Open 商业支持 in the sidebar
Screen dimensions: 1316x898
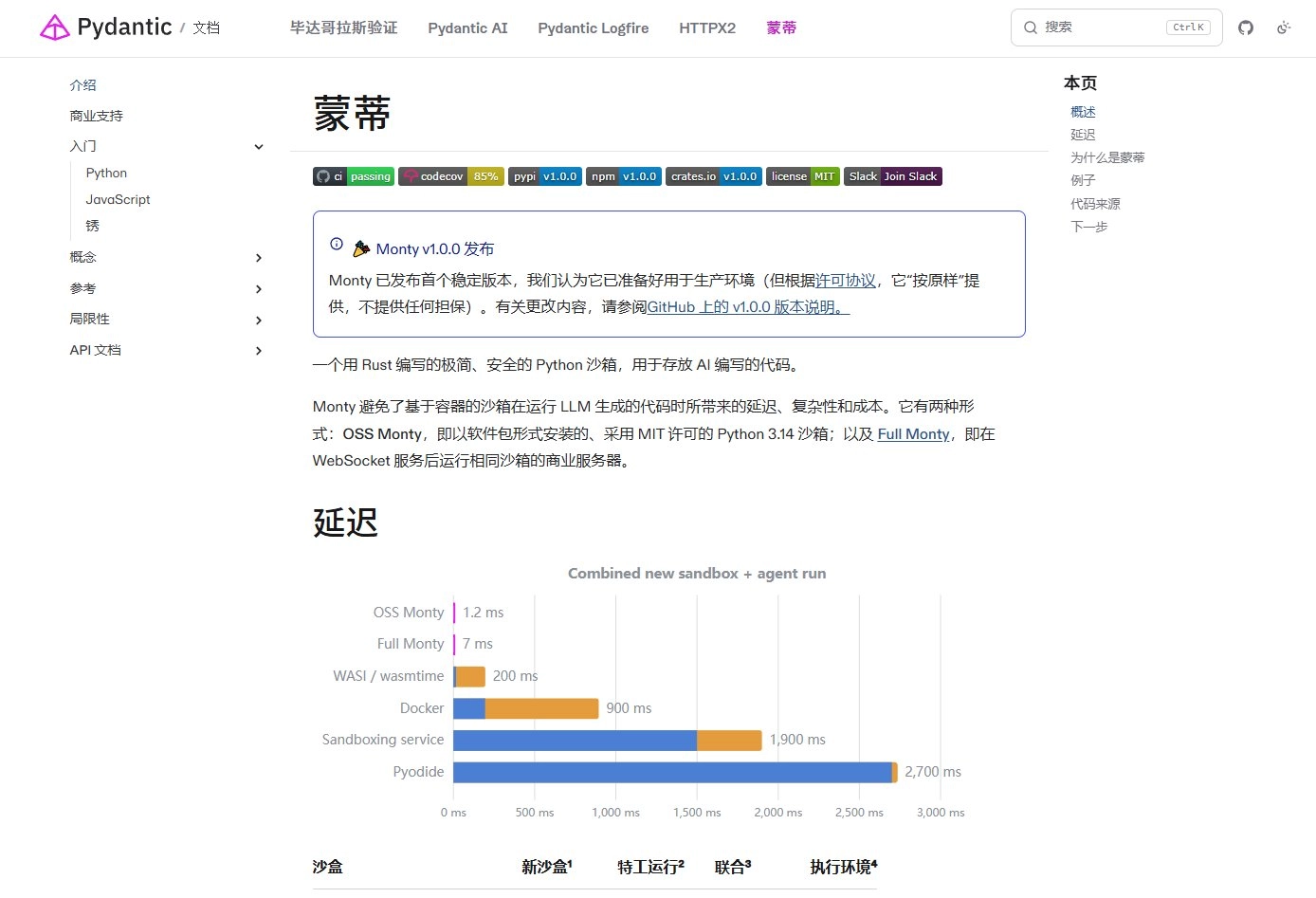[97, 116]
